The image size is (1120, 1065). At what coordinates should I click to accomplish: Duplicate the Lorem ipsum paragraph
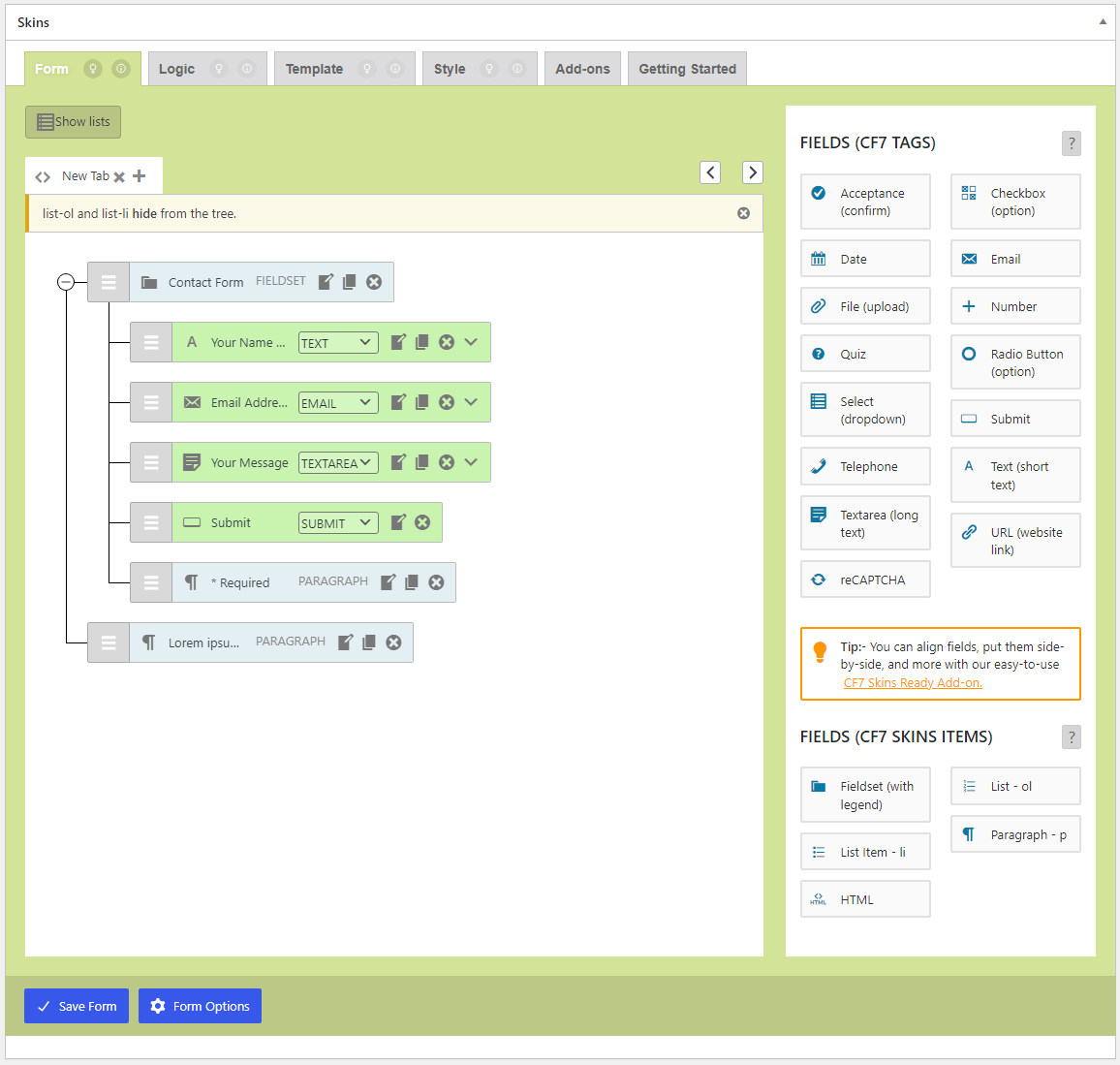(369, 642)
